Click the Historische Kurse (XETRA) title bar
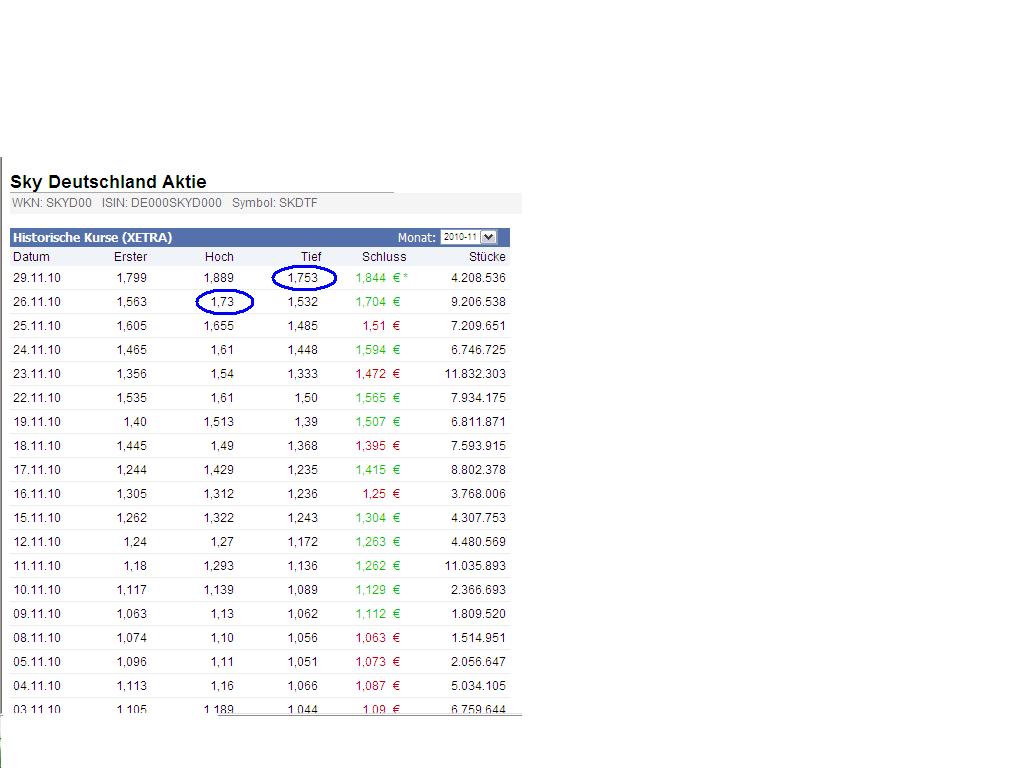This screenshot has height=768, width=1024. (92, 238)
